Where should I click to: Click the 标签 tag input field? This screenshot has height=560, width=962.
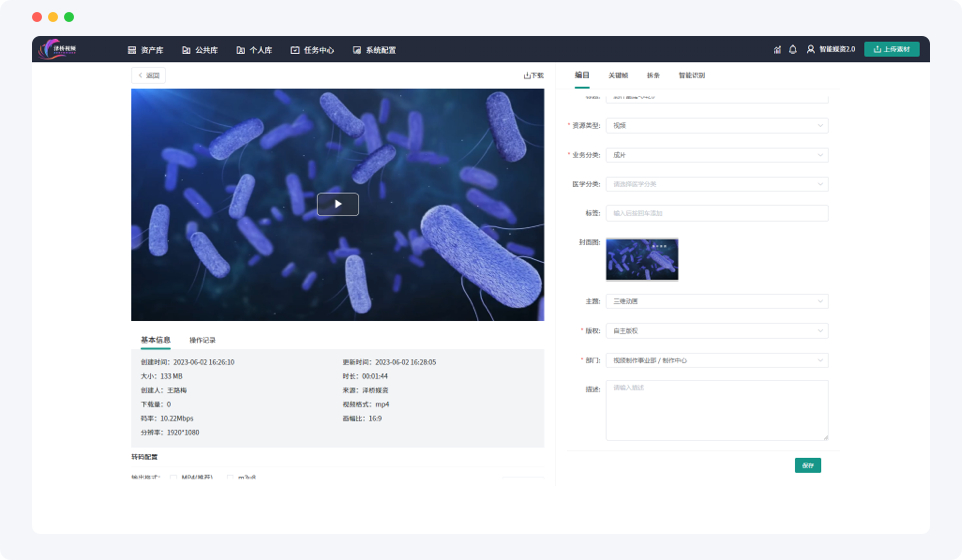717,213
